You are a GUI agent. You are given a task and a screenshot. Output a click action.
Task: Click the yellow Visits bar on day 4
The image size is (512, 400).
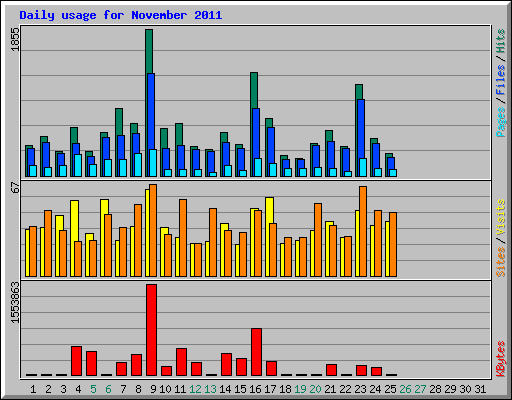74,220
